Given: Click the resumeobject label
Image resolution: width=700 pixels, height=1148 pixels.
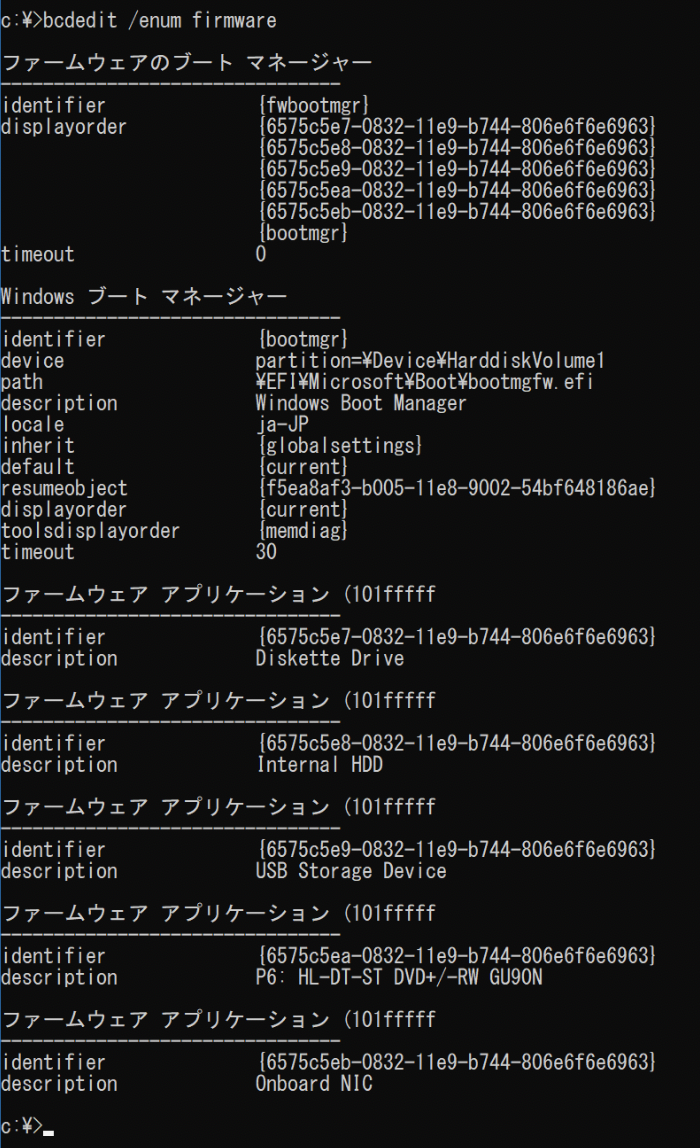Looking at the screenshot, I should coord(64,488).
